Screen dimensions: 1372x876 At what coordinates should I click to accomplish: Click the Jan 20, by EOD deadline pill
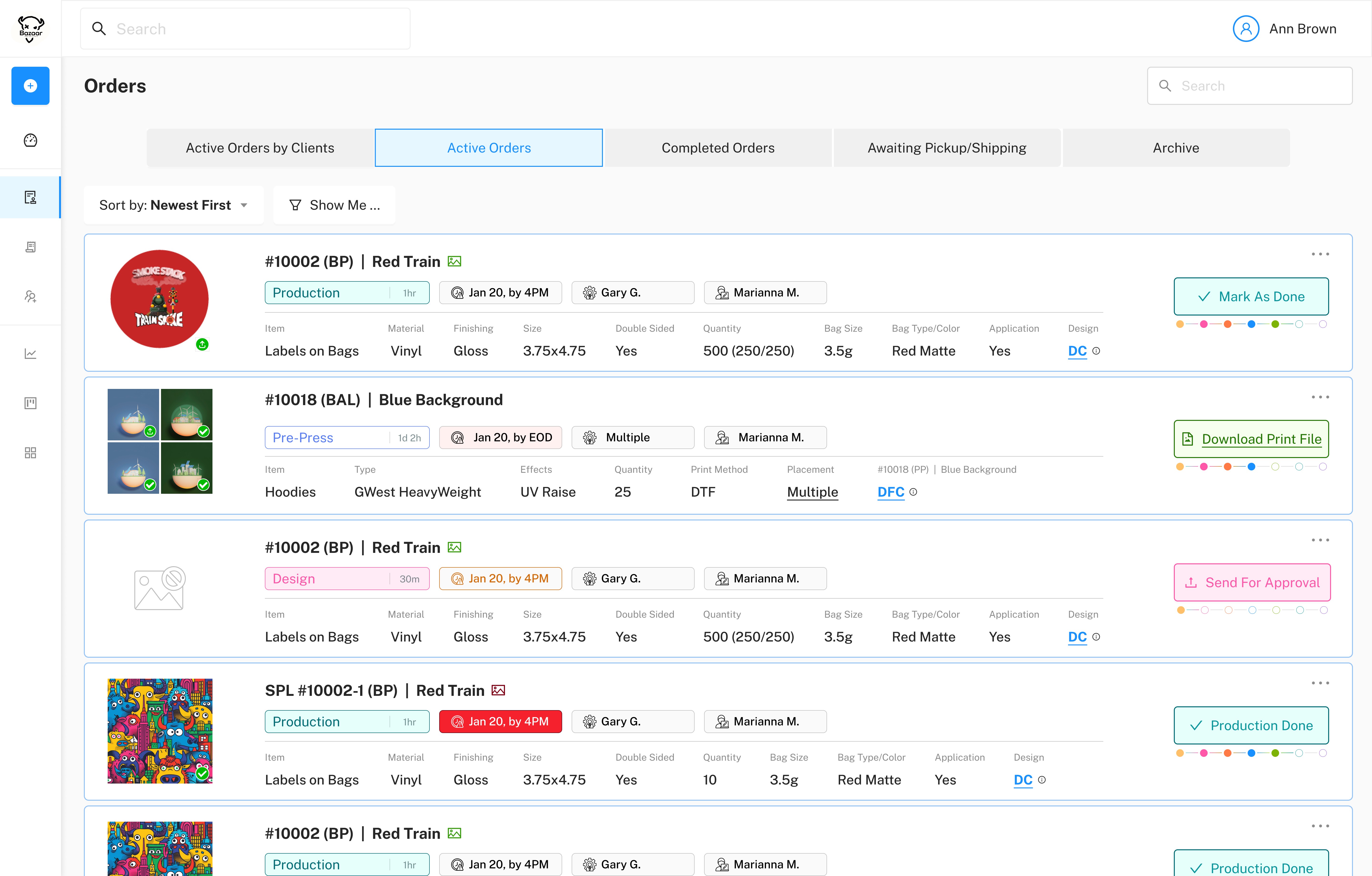(x=500, y=438)
